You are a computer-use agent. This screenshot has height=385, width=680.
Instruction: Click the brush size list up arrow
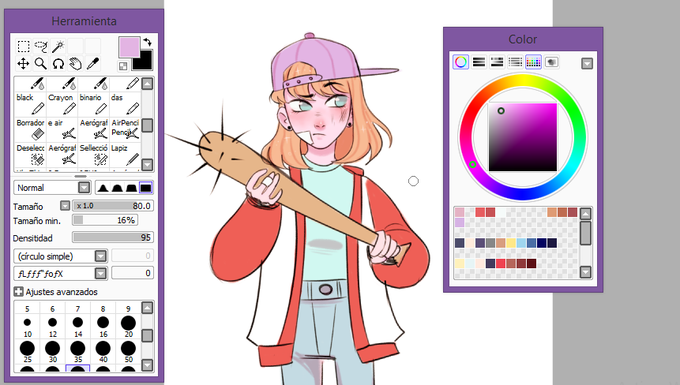coord(147,308)
